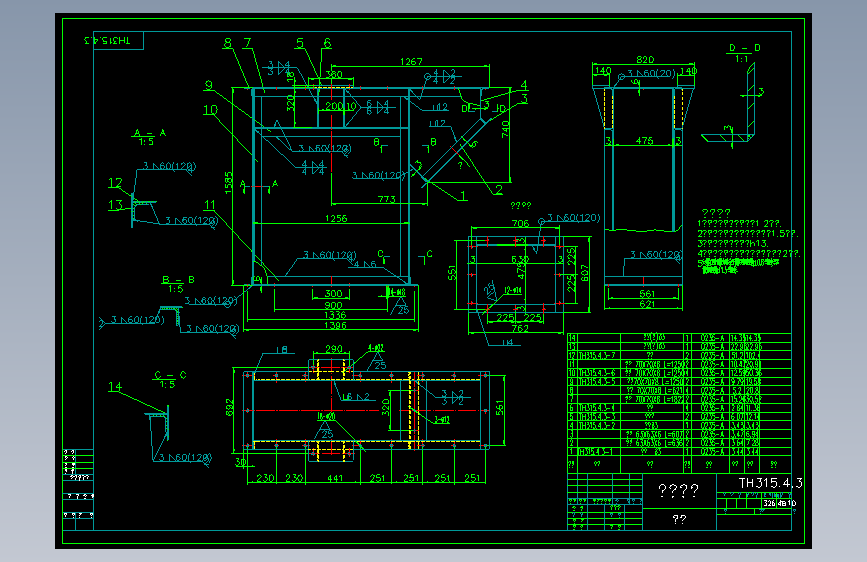Pick the vertical 740 dimension

505,129
